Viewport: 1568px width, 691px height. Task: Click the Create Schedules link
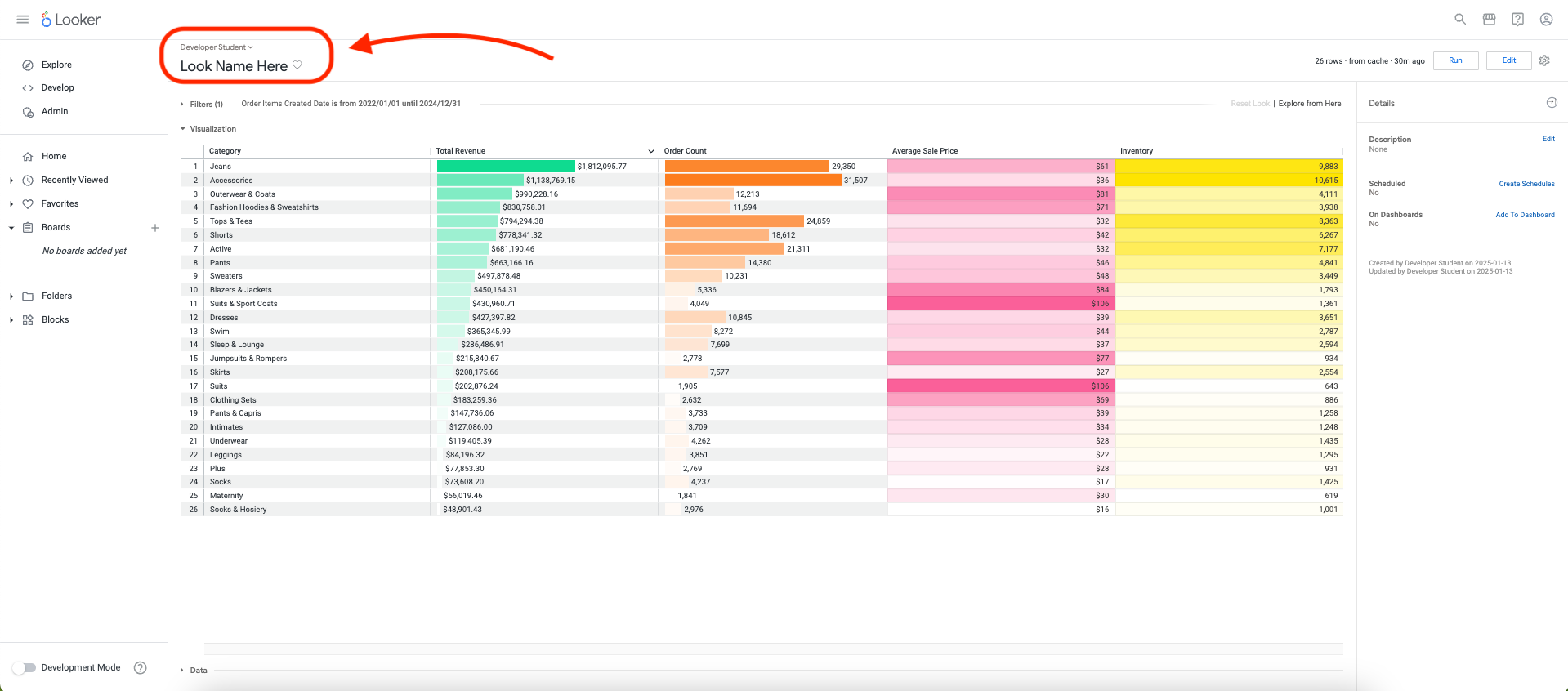(1526, 184)
